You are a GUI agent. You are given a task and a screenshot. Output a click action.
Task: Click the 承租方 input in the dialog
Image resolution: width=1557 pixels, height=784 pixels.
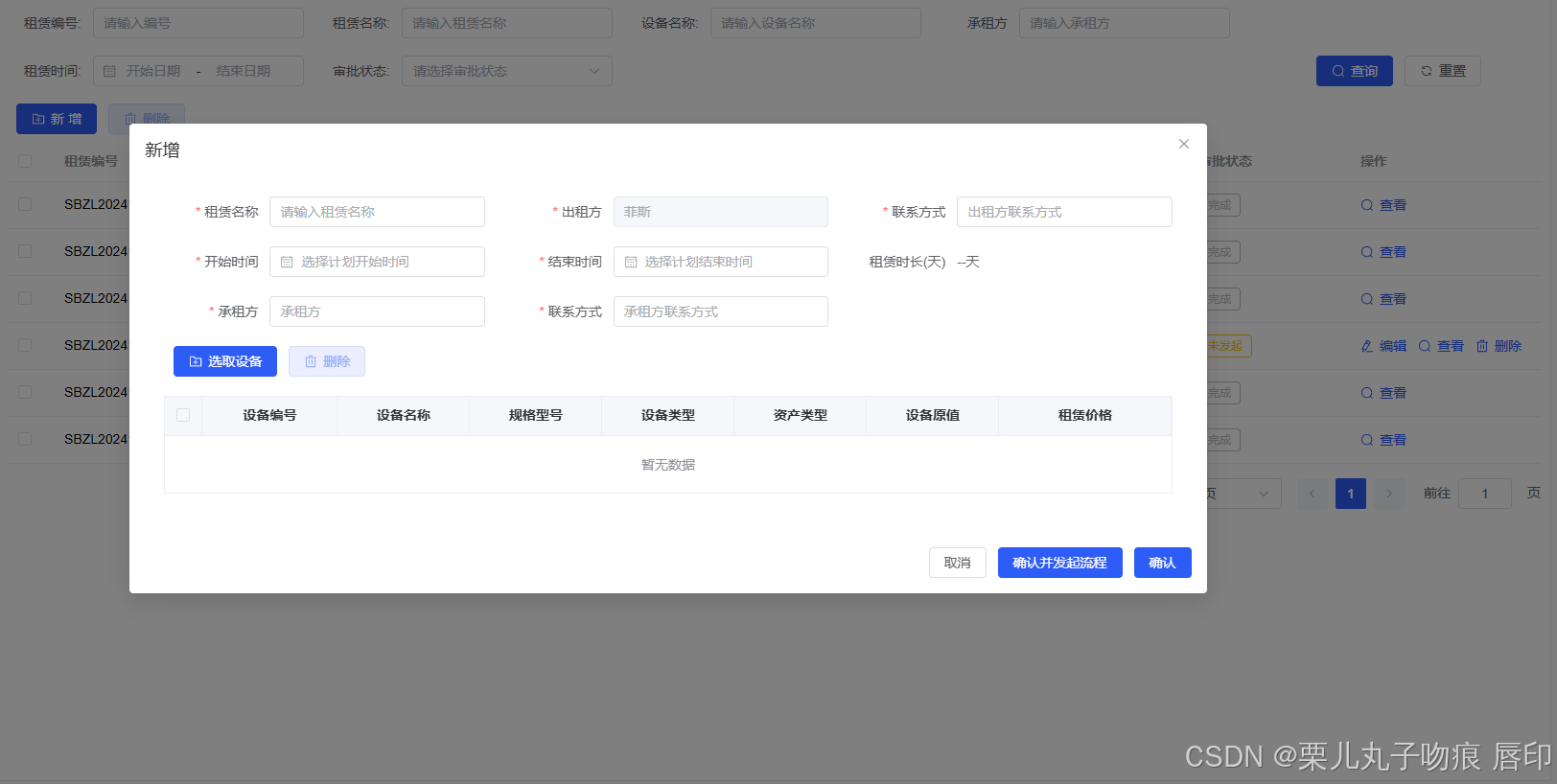pos(377,311)
